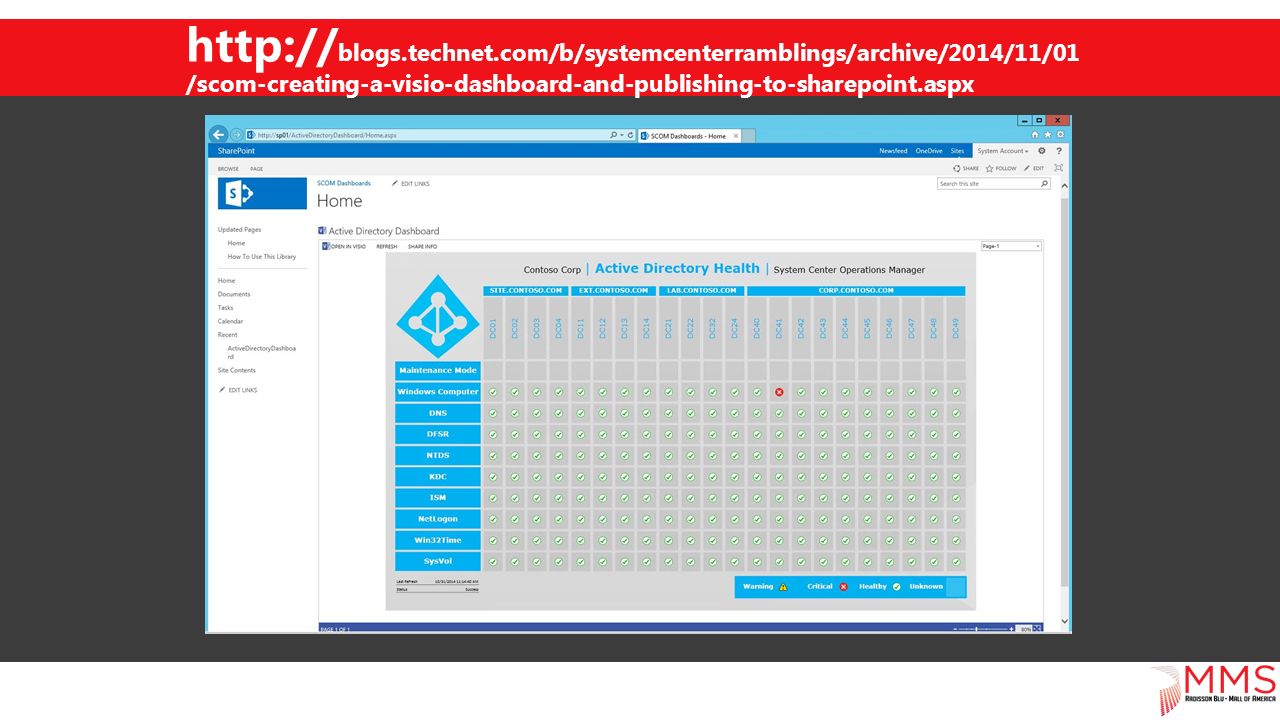Image resolution: width=1280 pixels, height=720 pixels.
Task: Click the Visio icon beside Active Directory Dashboard
Action: (x=321, y=230)
